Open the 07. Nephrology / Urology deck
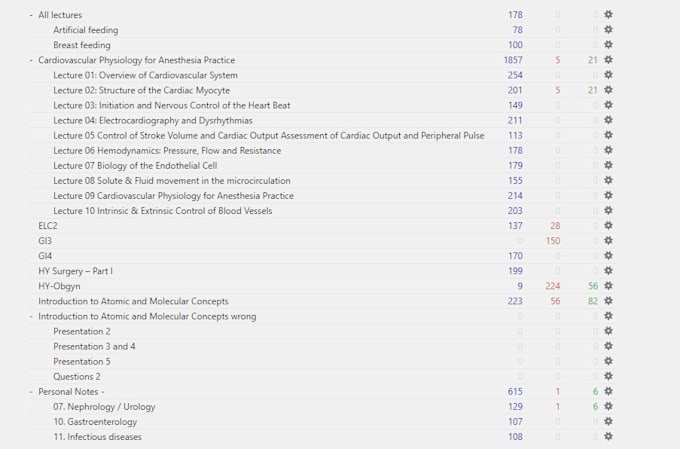 pyautogui.click(x=104, y=406)
